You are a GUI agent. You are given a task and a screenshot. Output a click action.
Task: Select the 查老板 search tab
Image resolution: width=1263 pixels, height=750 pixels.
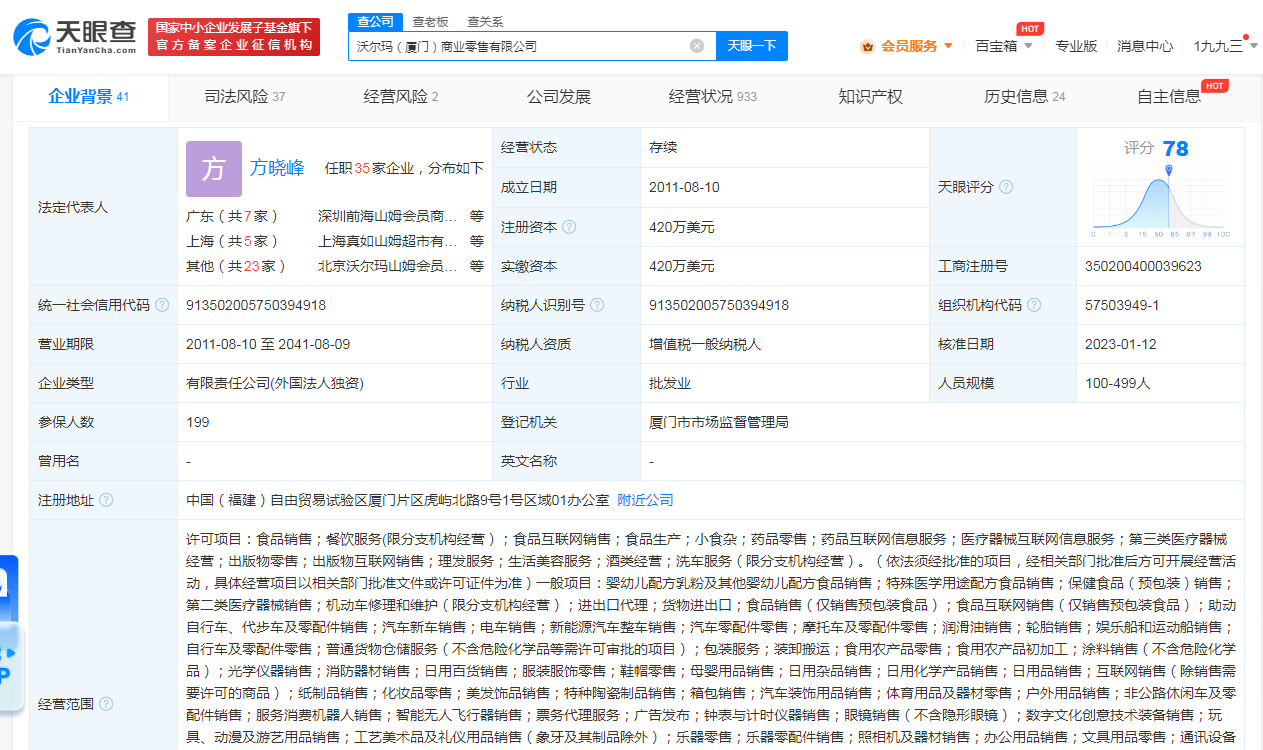coord(430,21)
